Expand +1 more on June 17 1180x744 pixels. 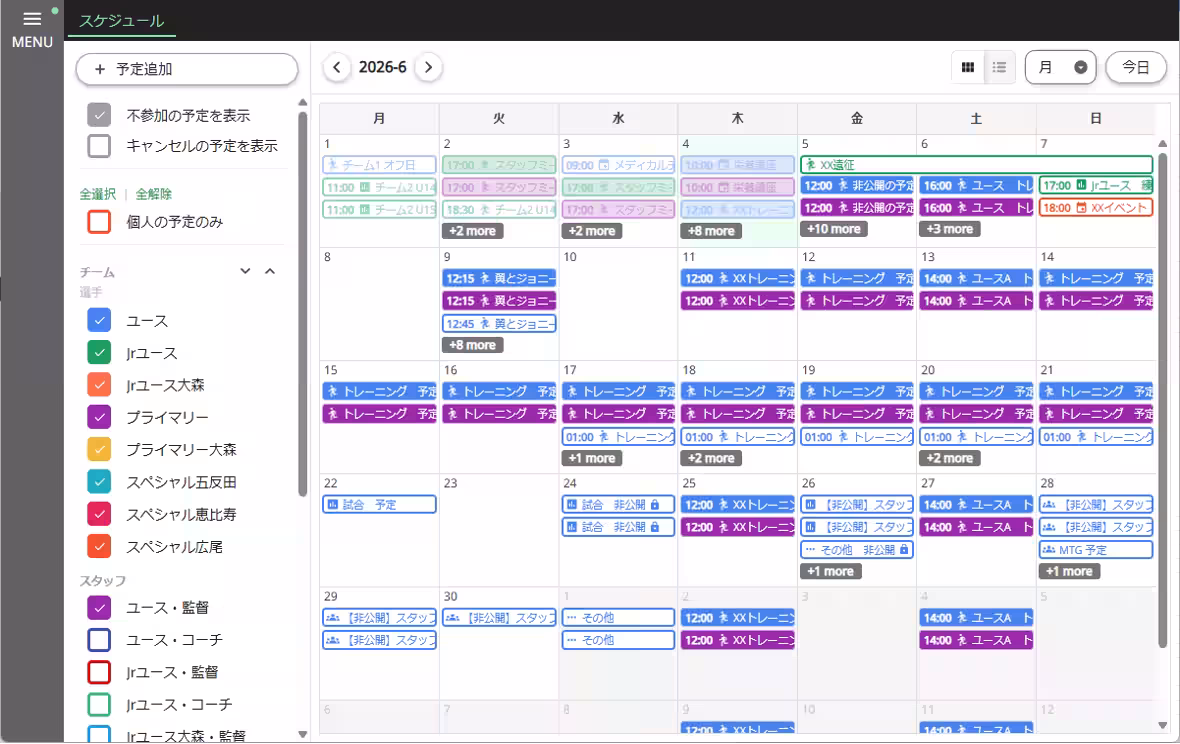(592, 458)
